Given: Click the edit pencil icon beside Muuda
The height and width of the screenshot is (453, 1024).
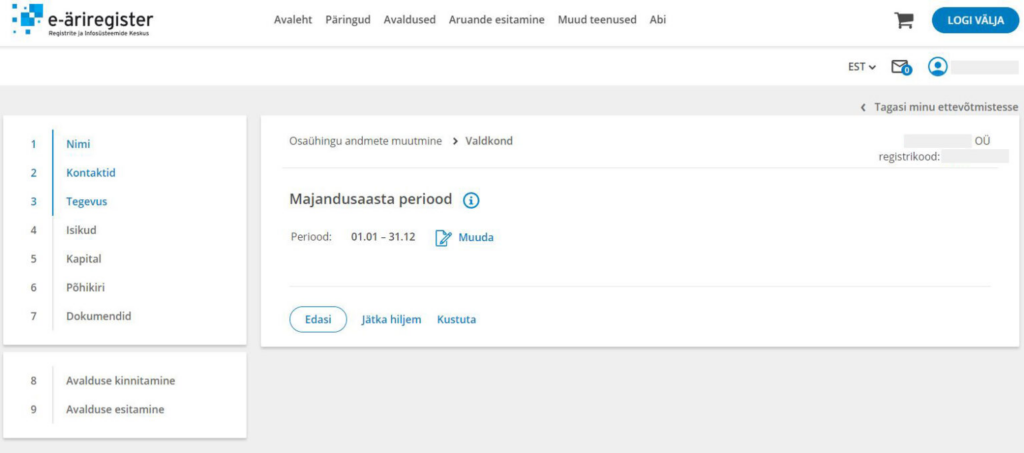Looking at the screenshot, I should tap(443, 238).
